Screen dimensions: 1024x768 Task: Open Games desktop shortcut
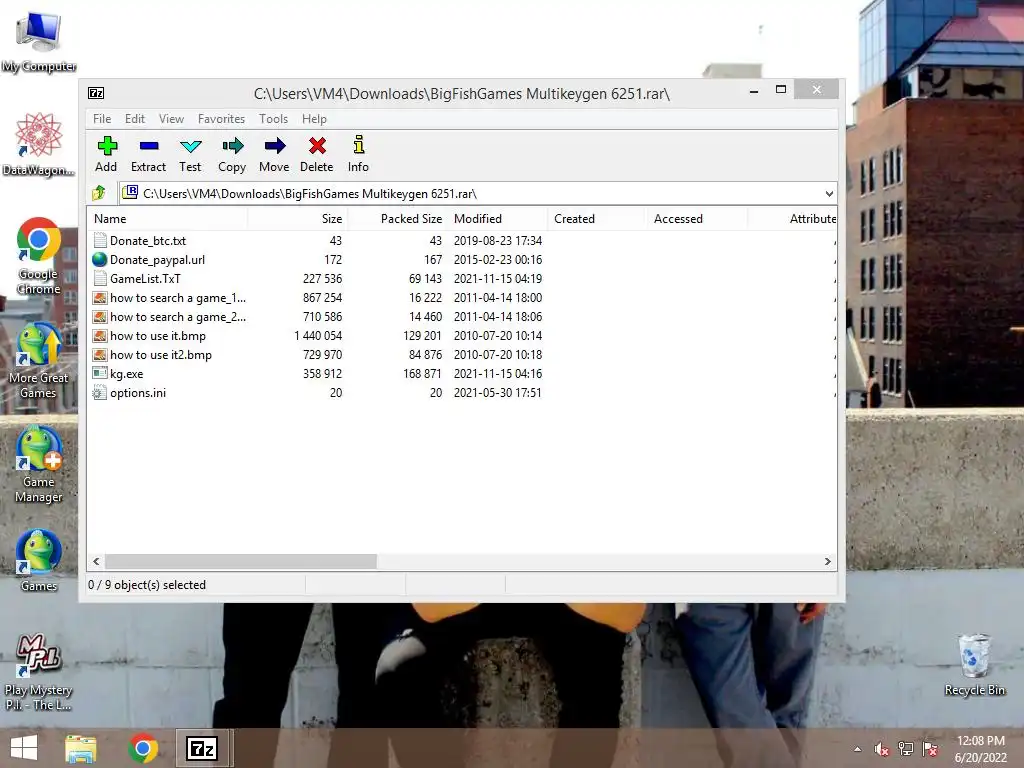coord(39,560)
